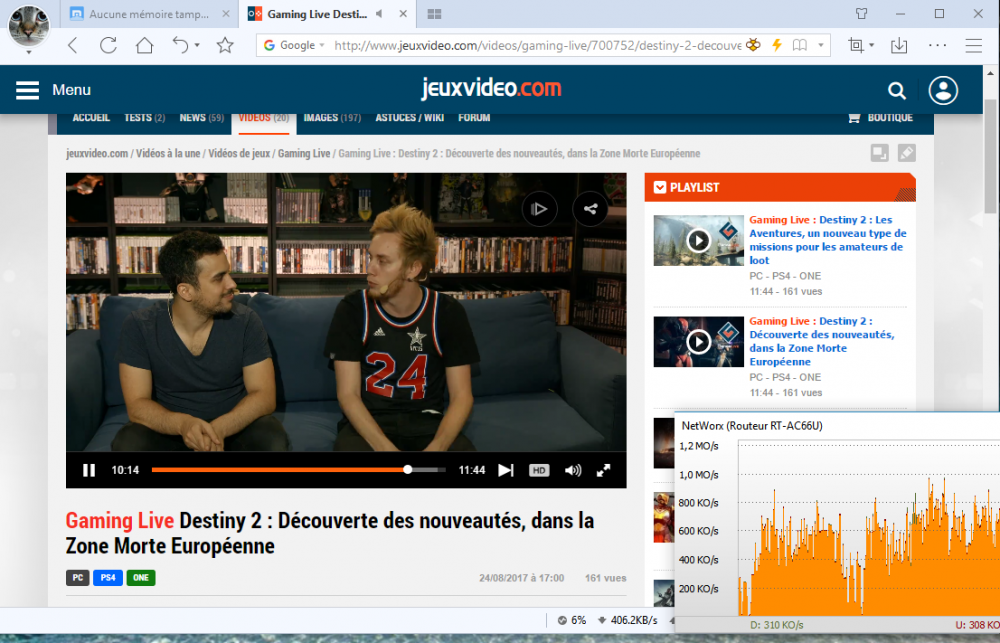
Task: Open quick access grid new tab button
Action: click(x=434, y=14)
